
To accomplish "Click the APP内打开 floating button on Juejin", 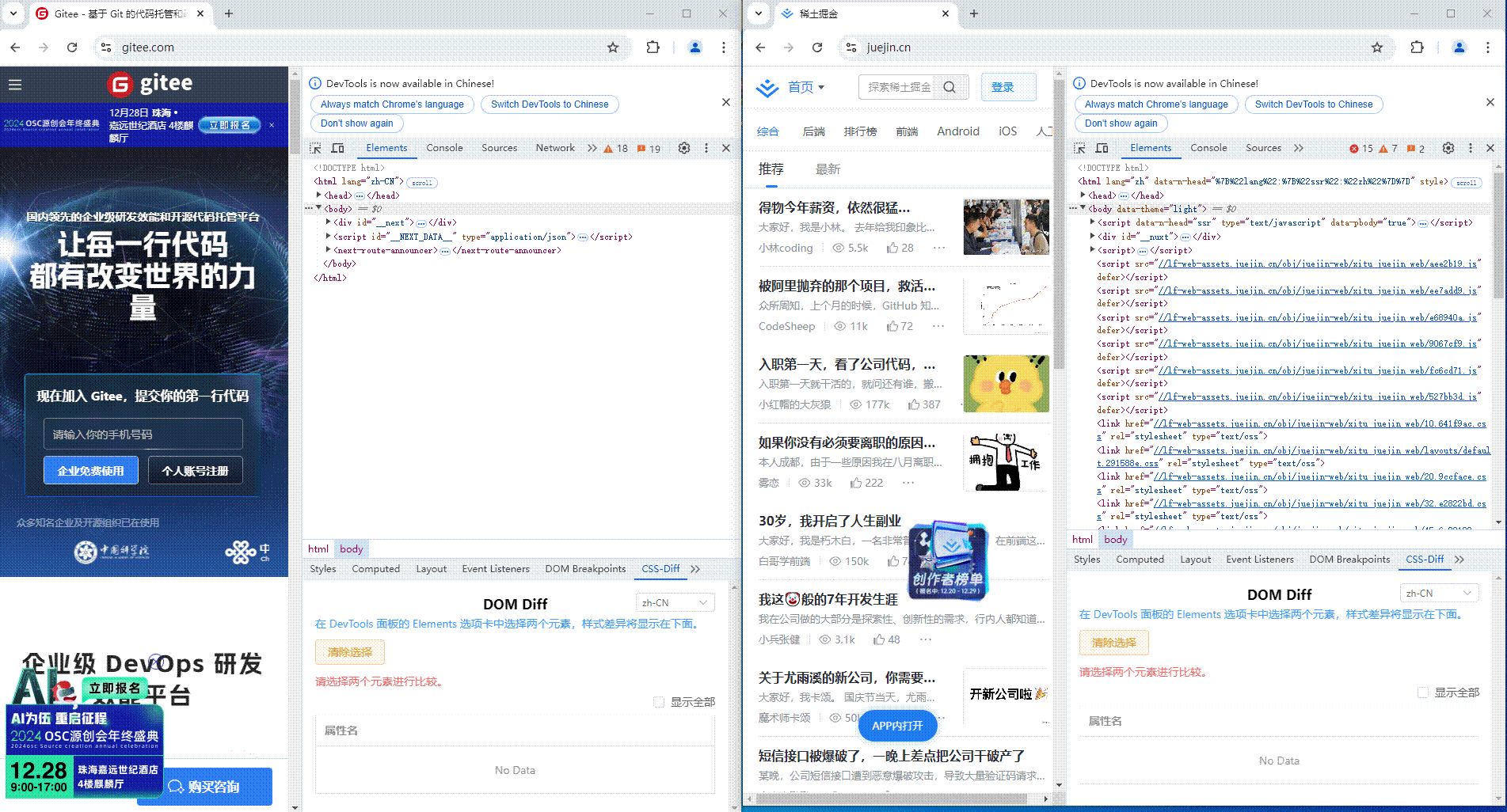I will (x=897, y=726).
